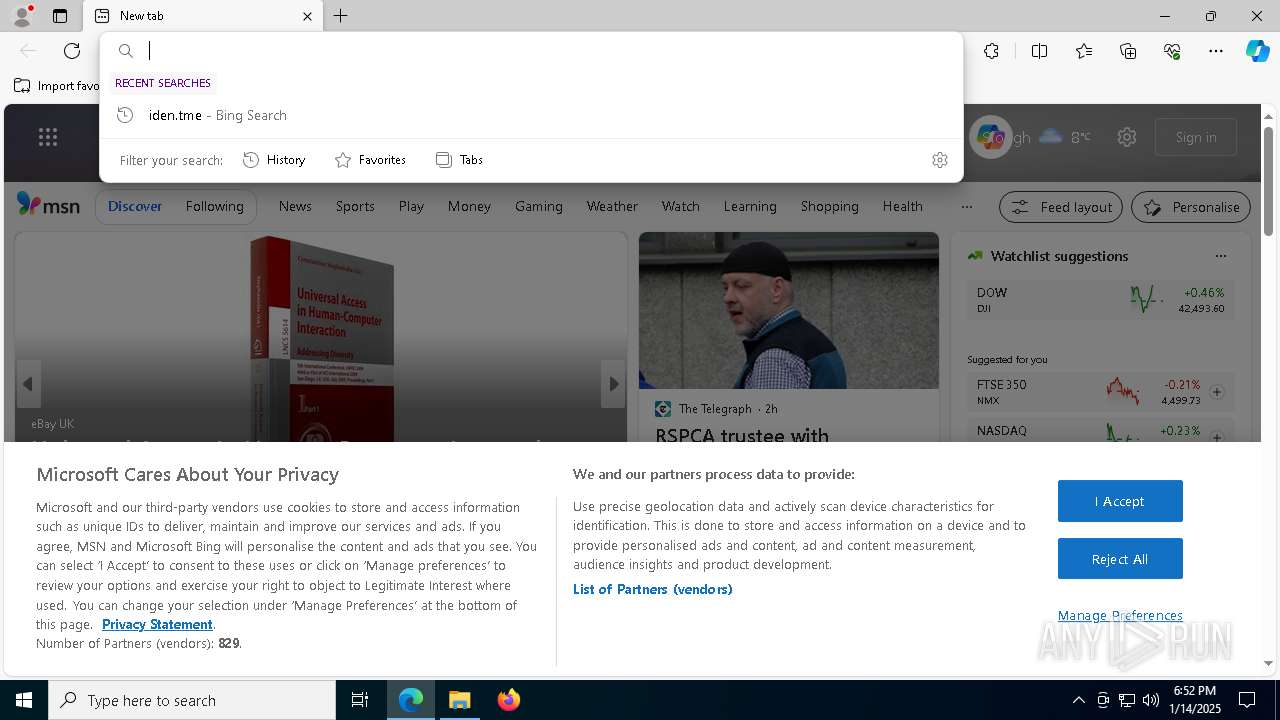This screenshot has height=720, width=1280.
Task: Open the Shopping category
Action: coord(829,206)
